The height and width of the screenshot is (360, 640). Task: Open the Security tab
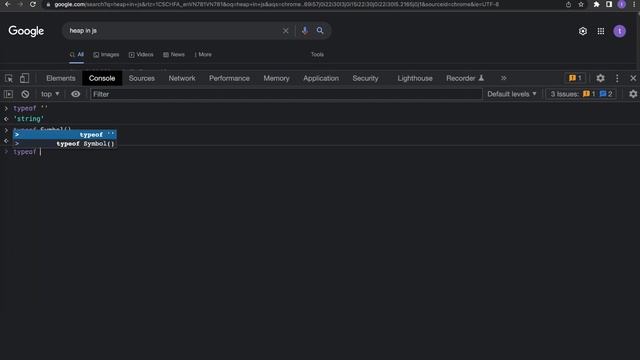coord(365,78)
